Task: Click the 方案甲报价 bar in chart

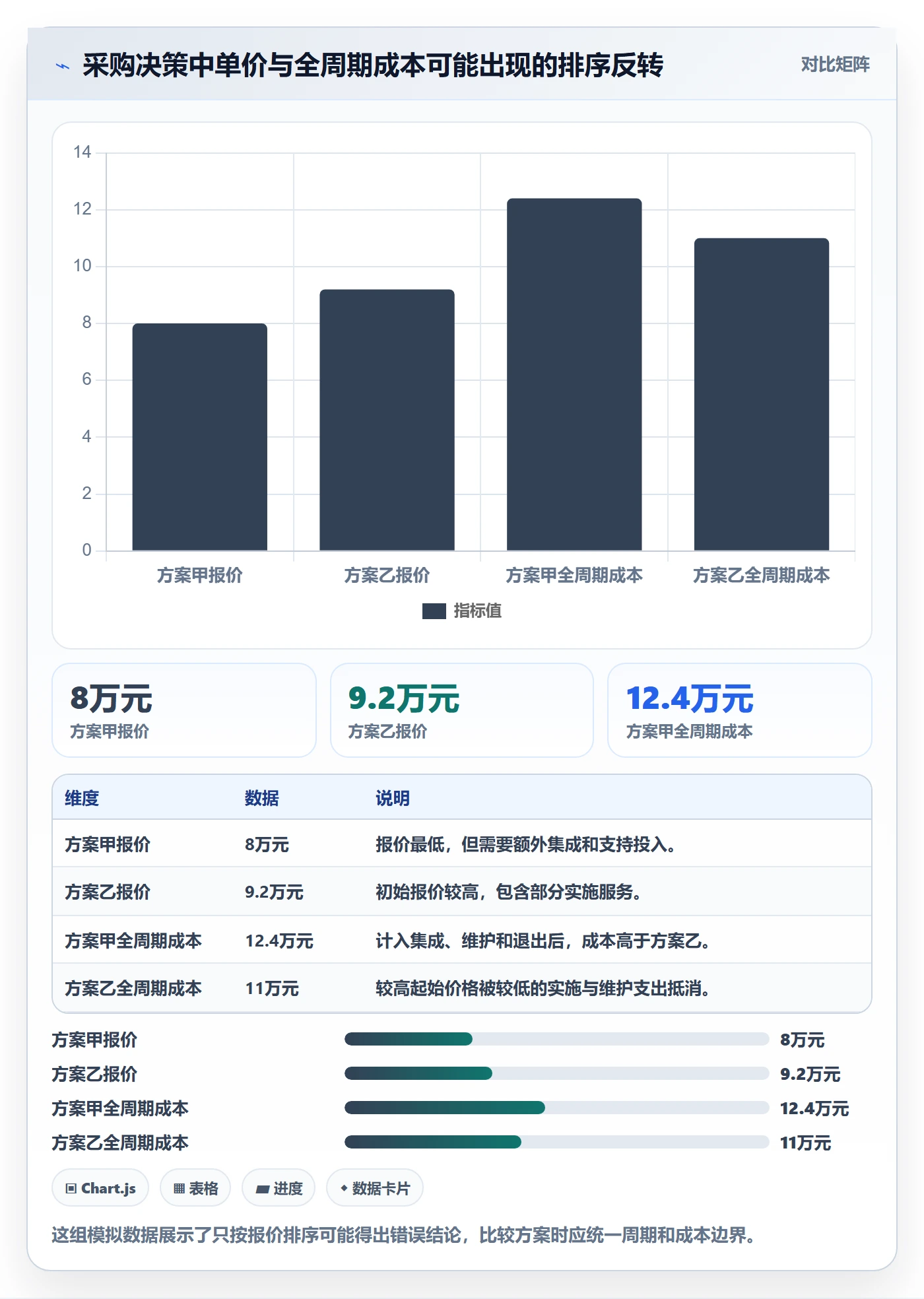Action: click(200, 437)
